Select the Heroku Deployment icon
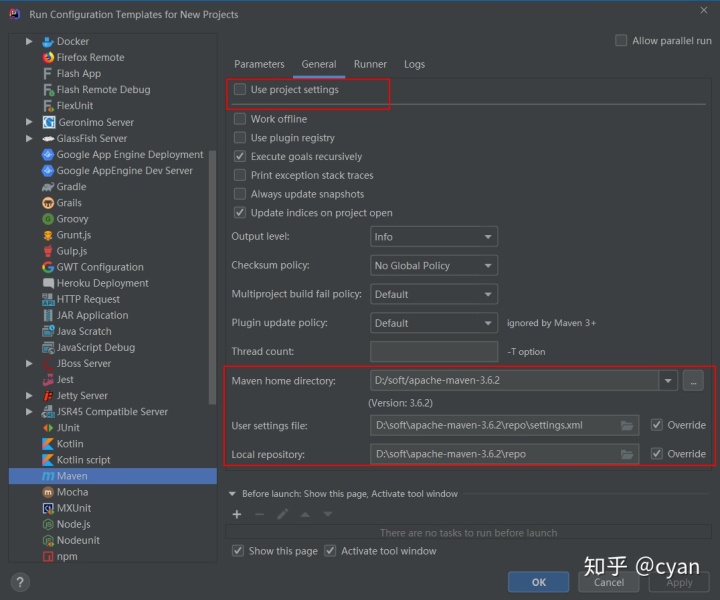This screenshot has height=600, width=720. [48, 283]
